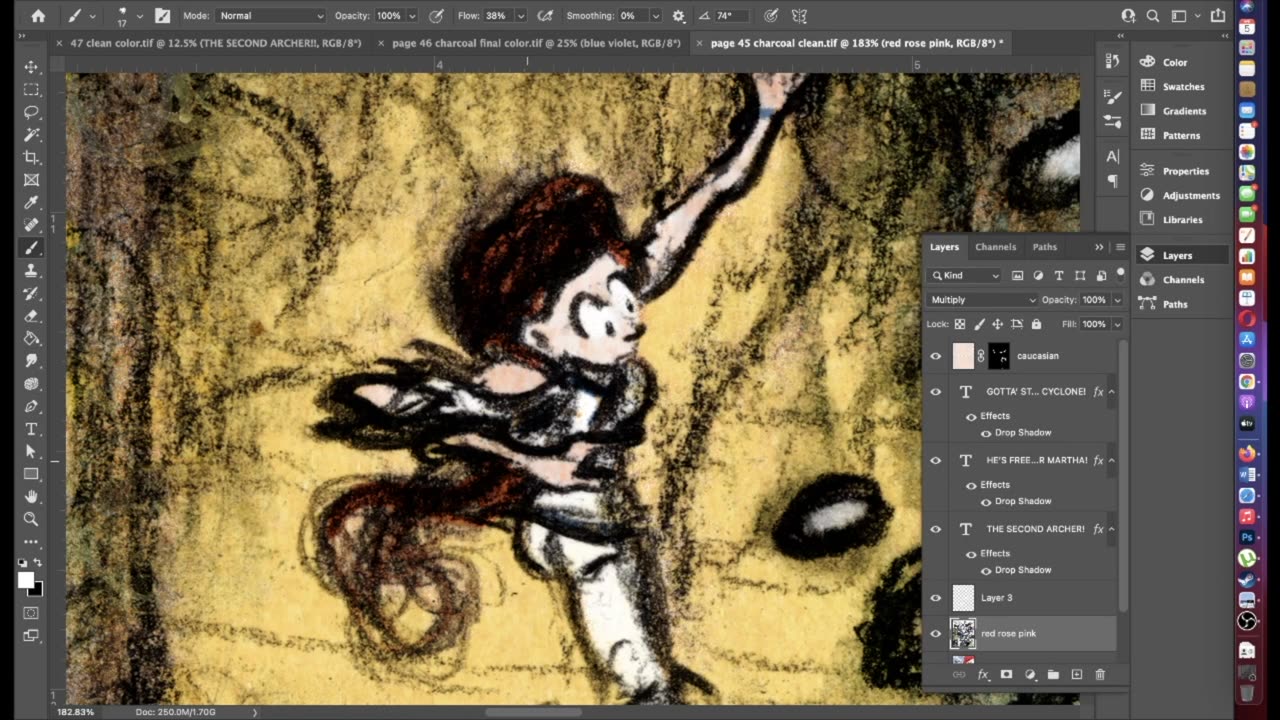Open the brush Mode dropdown
Image resolution: width=1280 pixels, height=720 pixels.
pyautogui.click(x=270, y=16)
